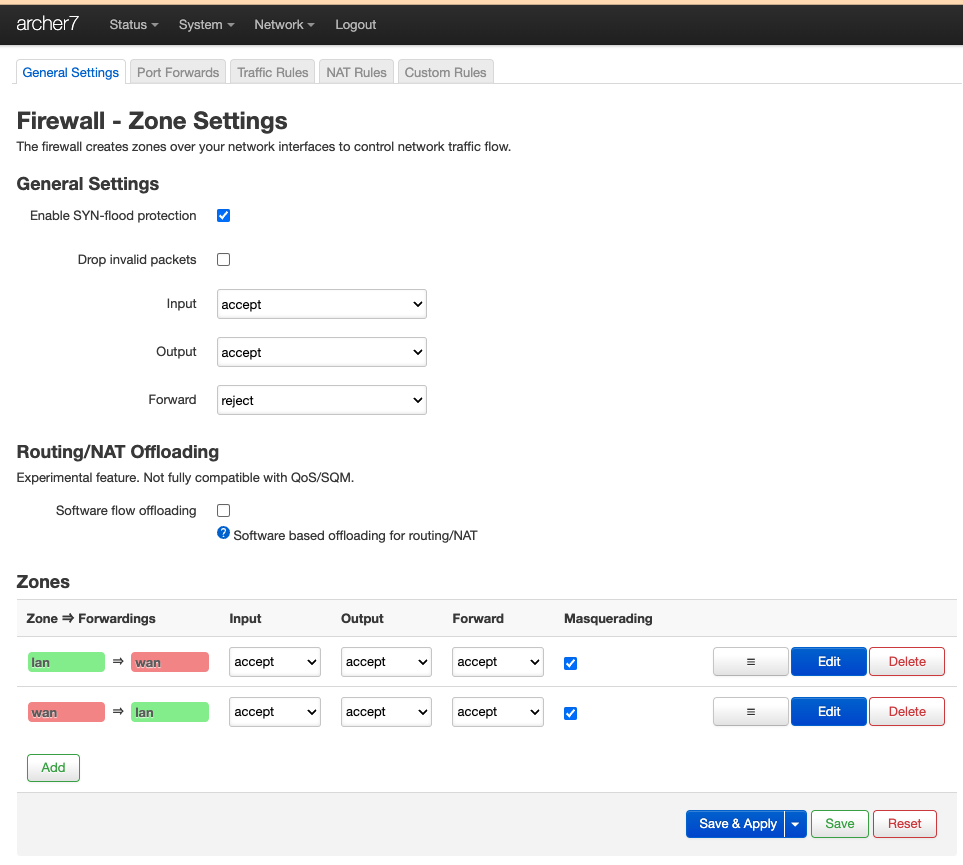Toggle Masquerading checkbox for lan zone
The height and width of the screenshot is (865, 963).
pyautogui.click(x=571, y=663)
